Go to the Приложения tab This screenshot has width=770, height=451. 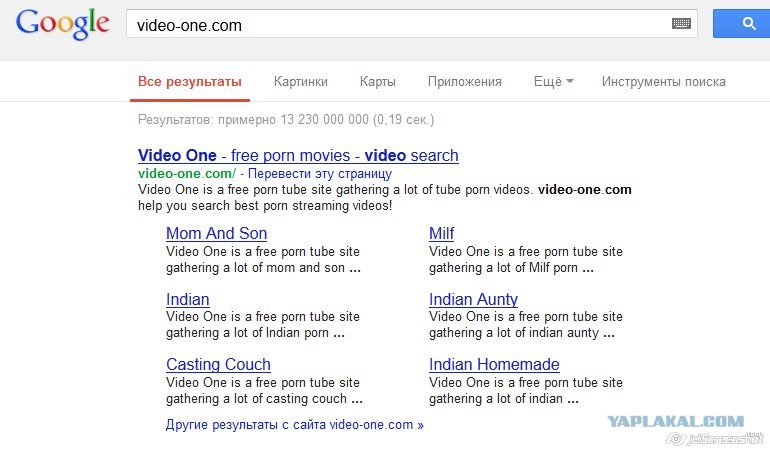pos(464,82)
